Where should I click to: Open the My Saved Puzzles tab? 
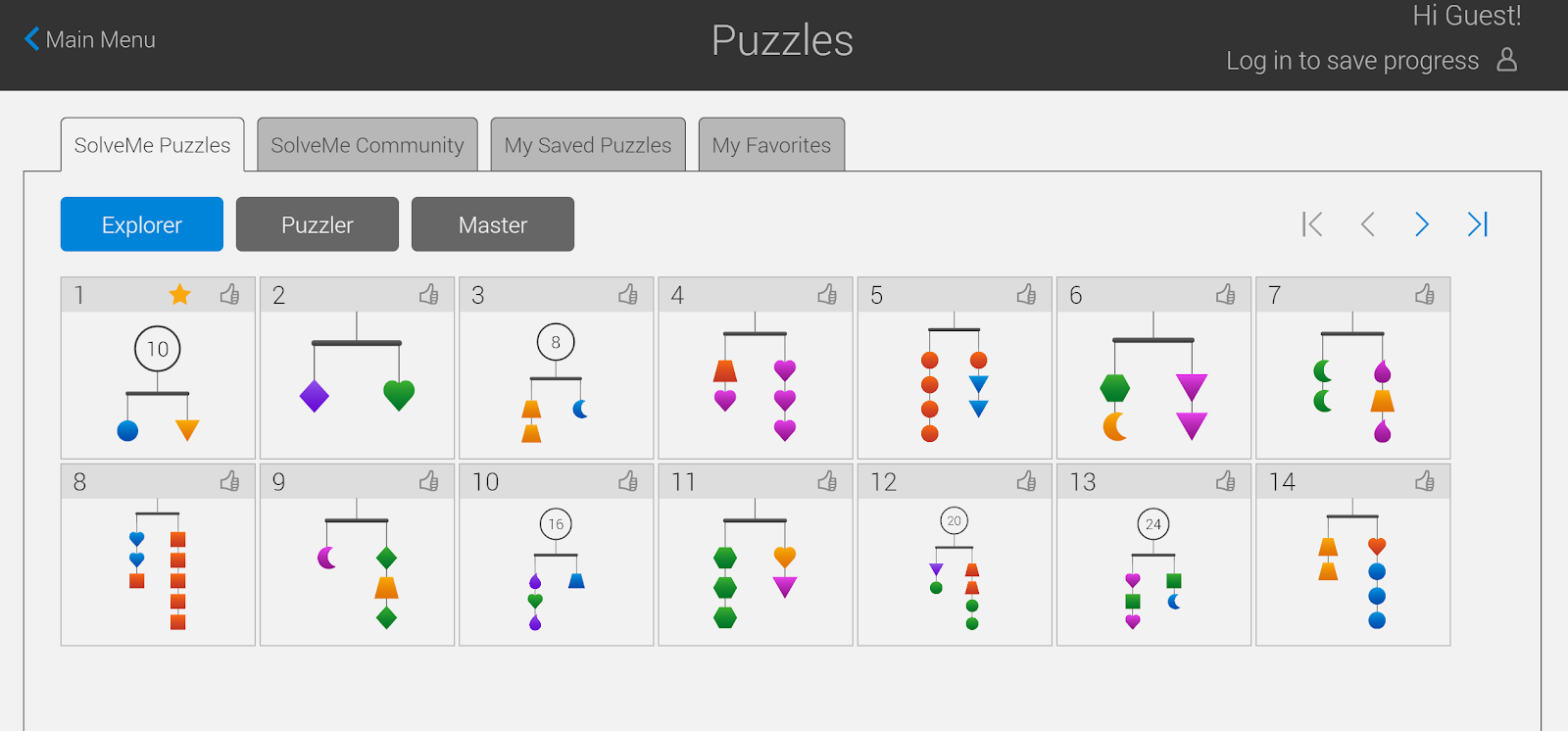click(588, 145)
